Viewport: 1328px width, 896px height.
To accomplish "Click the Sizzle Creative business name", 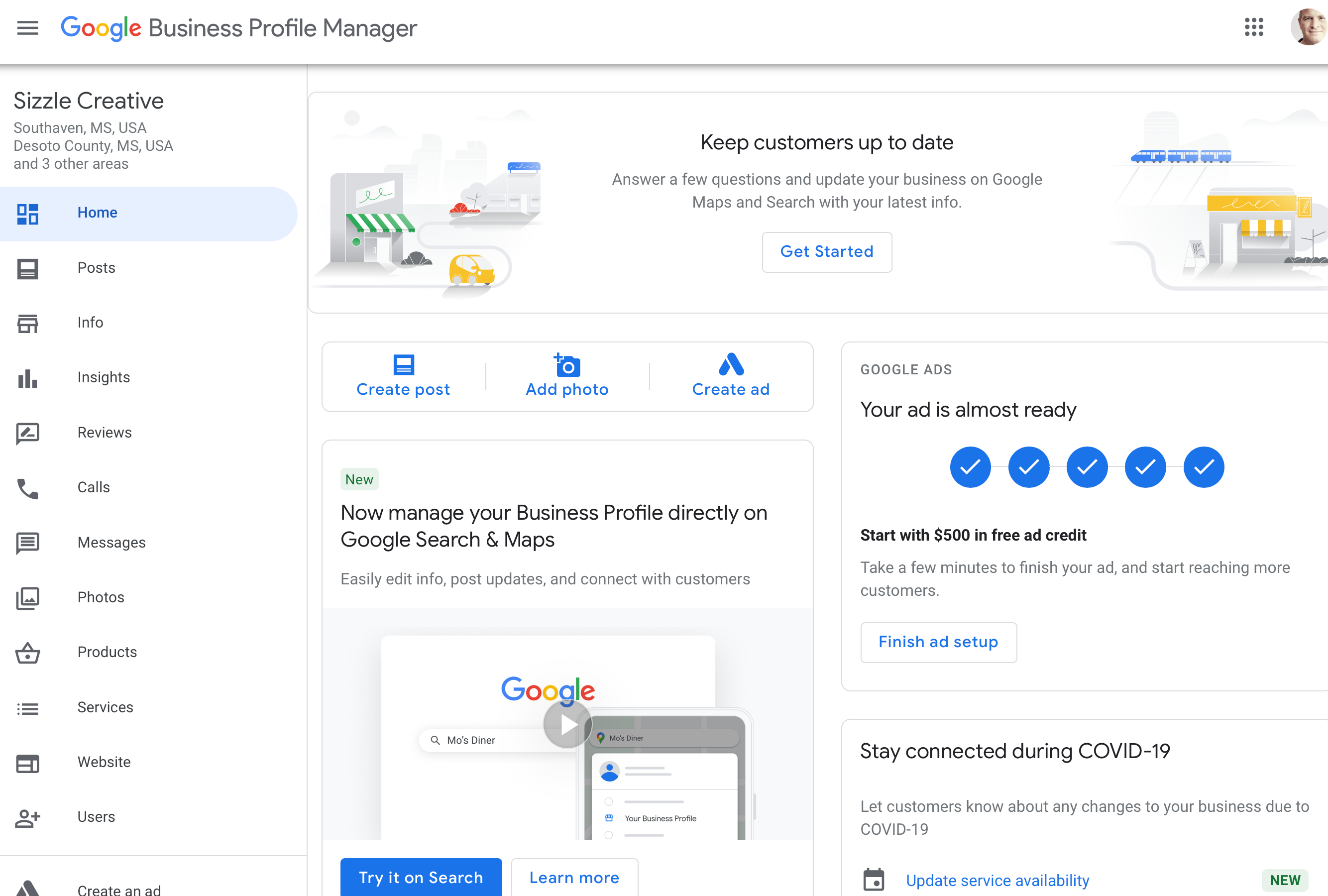I will point(89,101).
